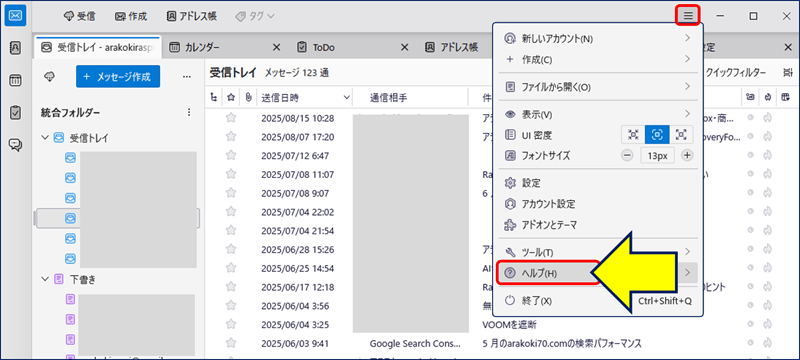This screenshot has height=360, width=800.
Task: Sort by the star column header
Action: click(231, 97)
